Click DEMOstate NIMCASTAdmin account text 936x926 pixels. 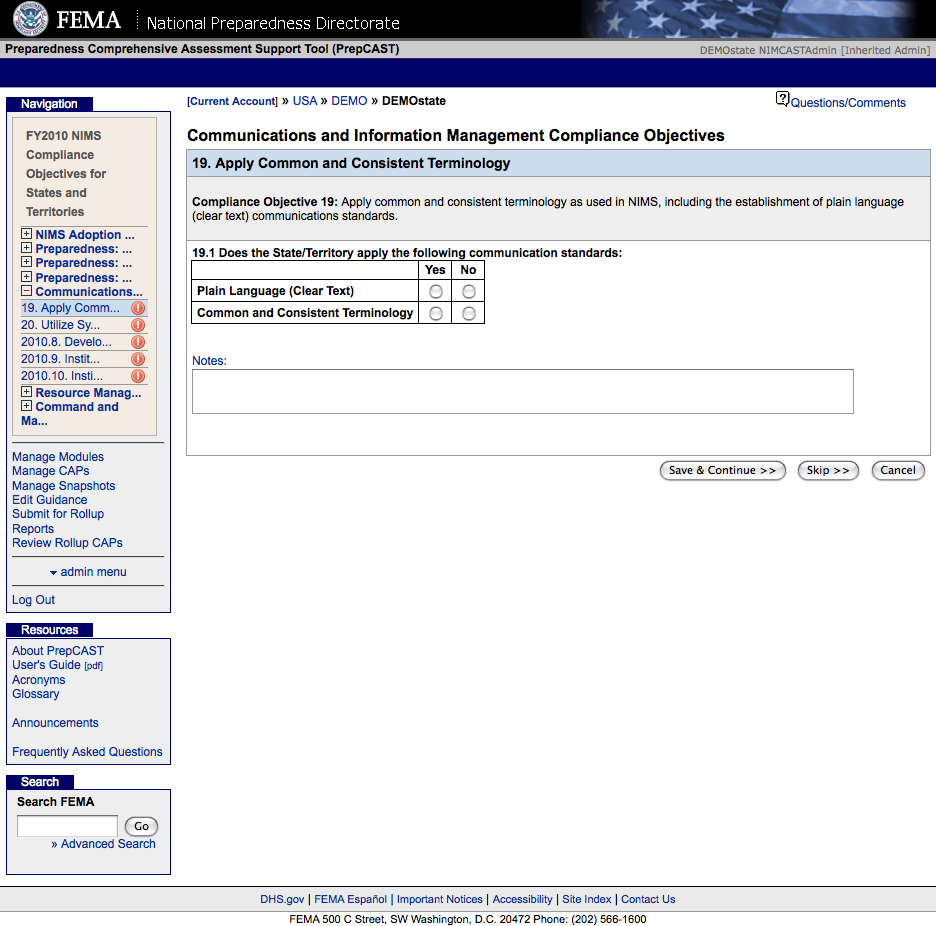pyautogui.click(x=815, y=50)
